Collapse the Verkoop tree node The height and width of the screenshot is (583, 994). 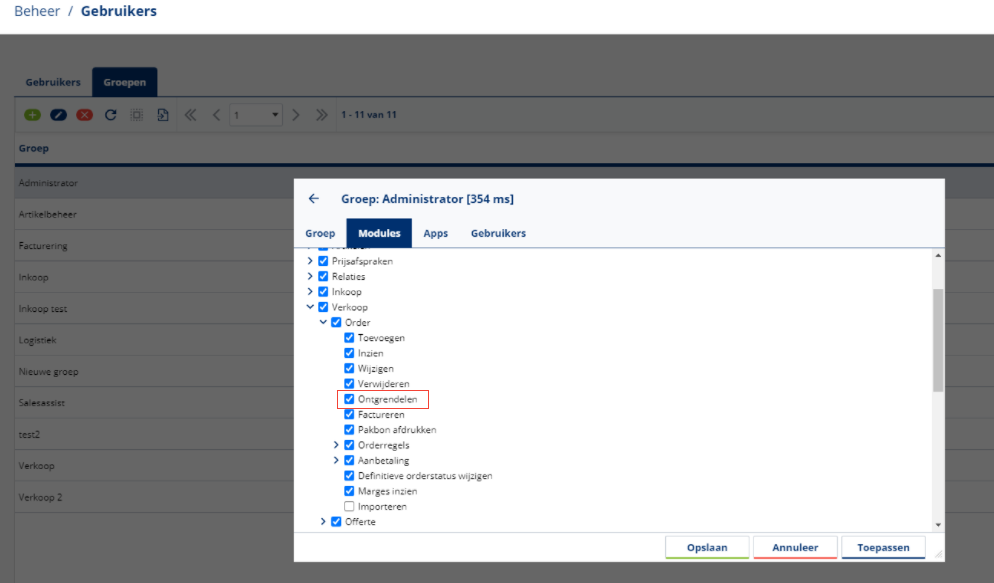[x=311, y=307]
